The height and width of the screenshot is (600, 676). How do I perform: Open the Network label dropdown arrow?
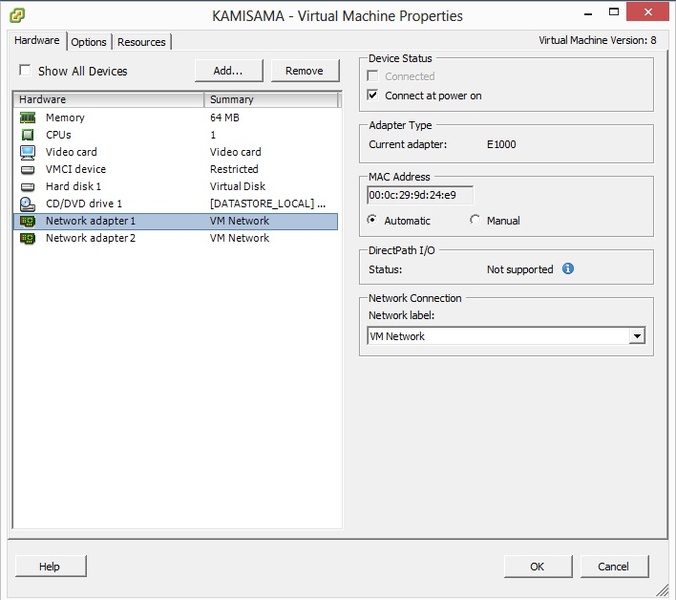[x=637, y=336]
